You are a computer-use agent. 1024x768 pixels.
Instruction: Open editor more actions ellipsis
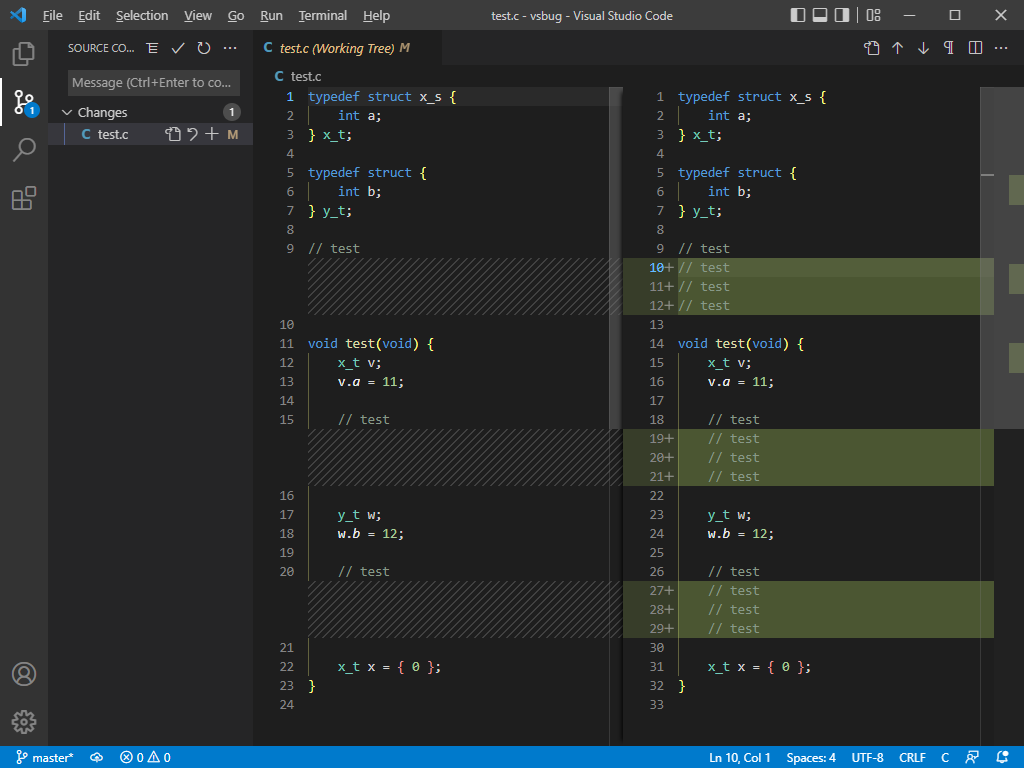[x=1001, y=48]
